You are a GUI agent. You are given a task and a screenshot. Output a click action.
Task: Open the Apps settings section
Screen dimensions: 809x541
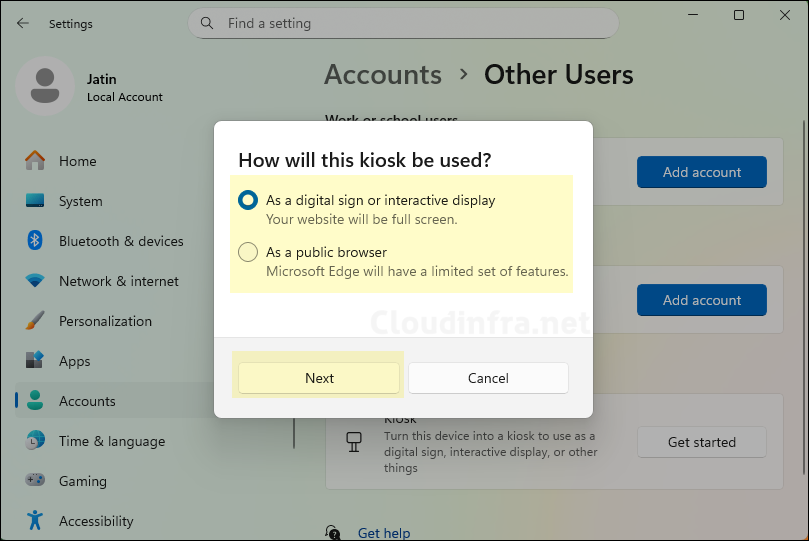tap(74, 361)
